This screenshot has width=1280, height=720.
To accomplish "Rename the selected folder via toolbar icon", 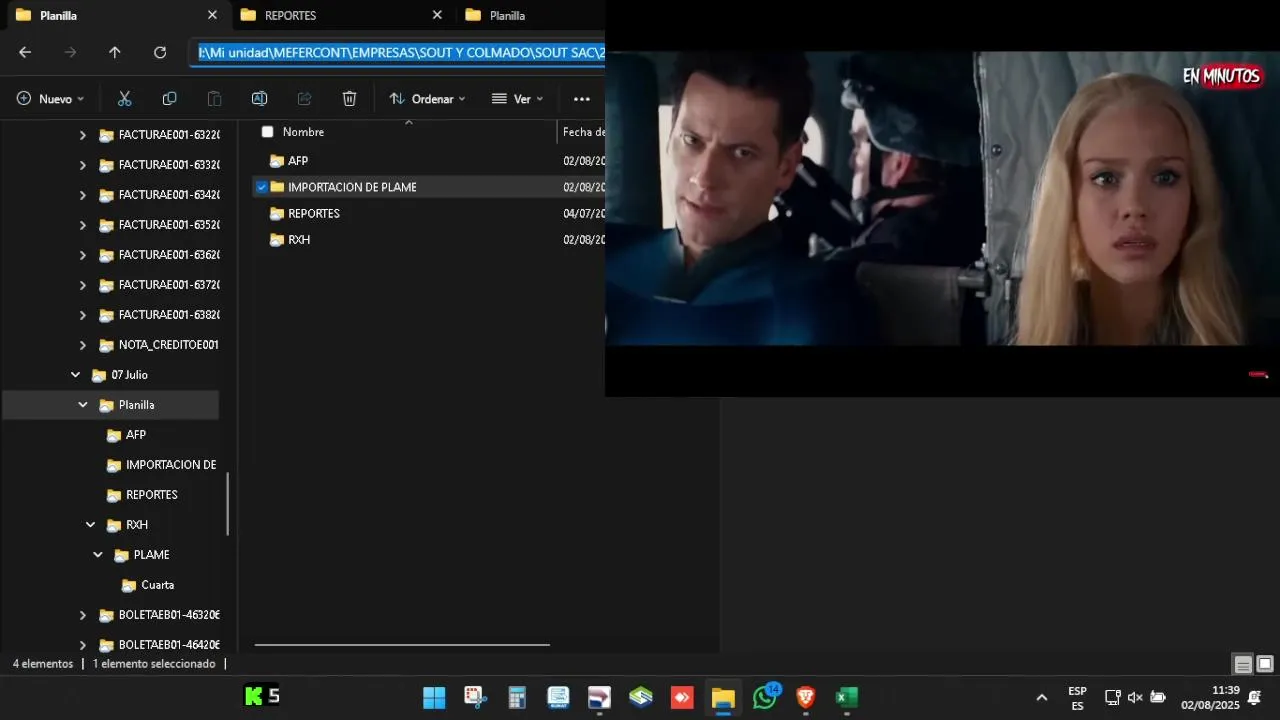I will [259, 99].
